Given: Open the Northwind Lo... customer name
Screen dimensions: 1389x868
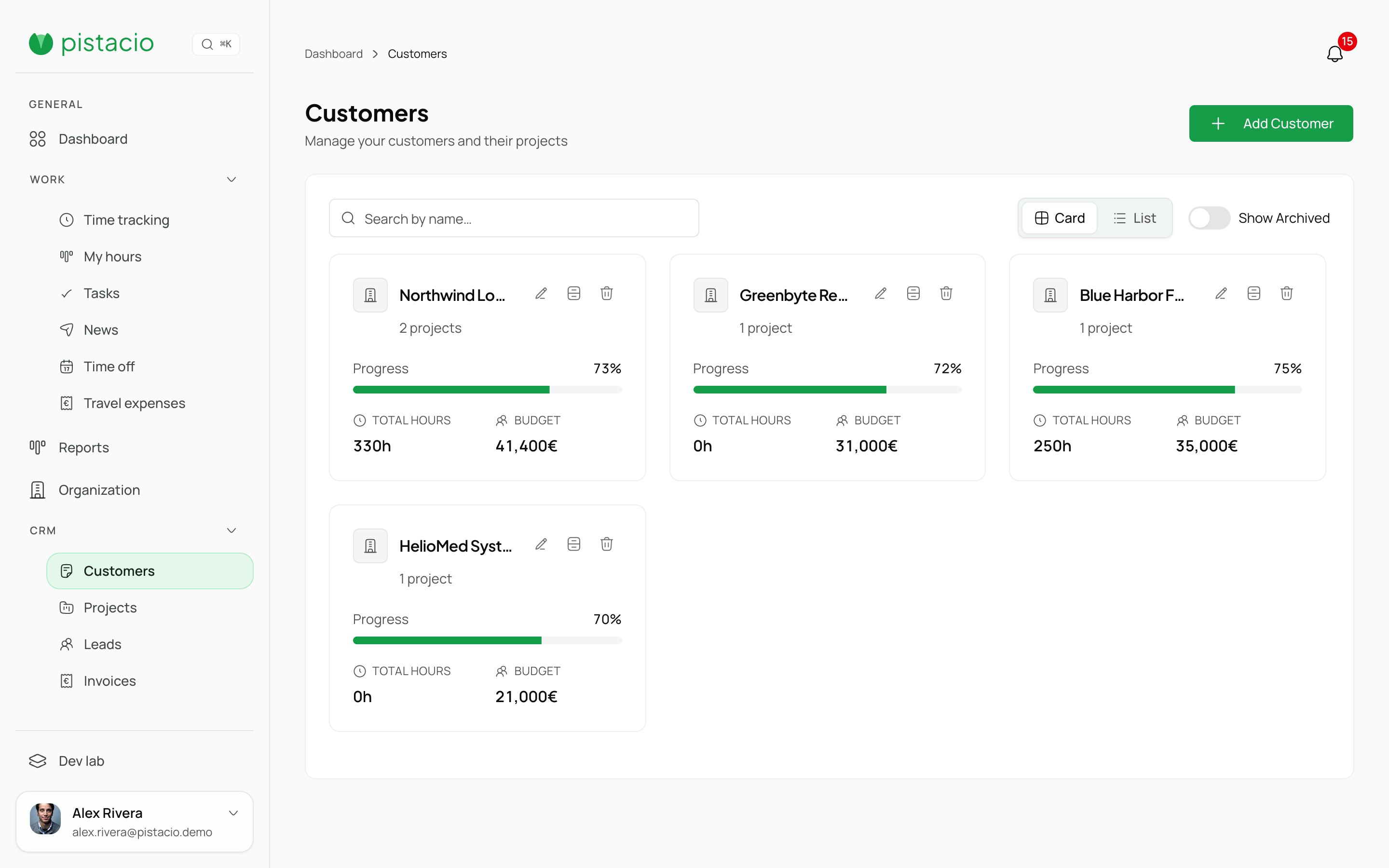Looking at the screenshot, I should (x=453, y=295).
